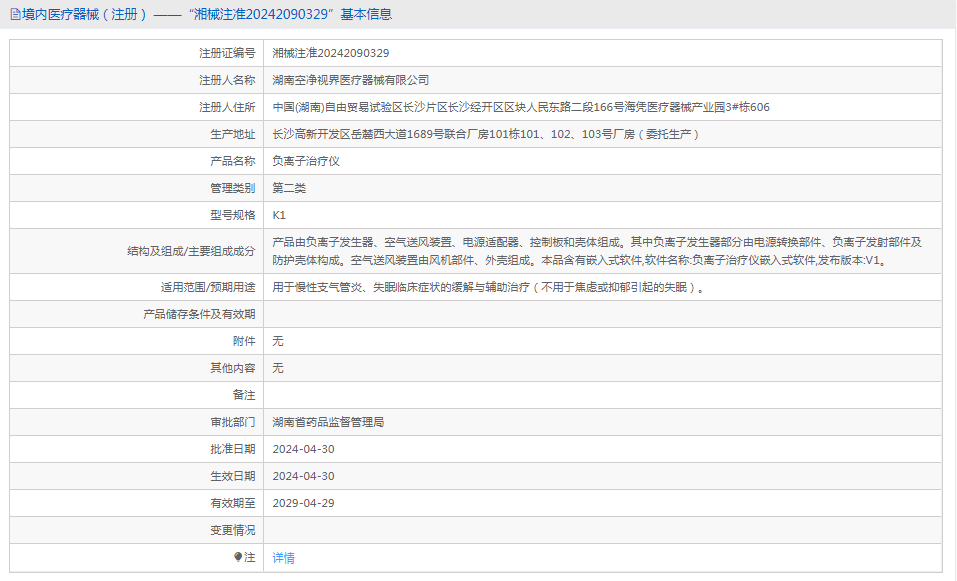
Task: Click the document icon before 境内医疗器械 heading
Action: 15,14
